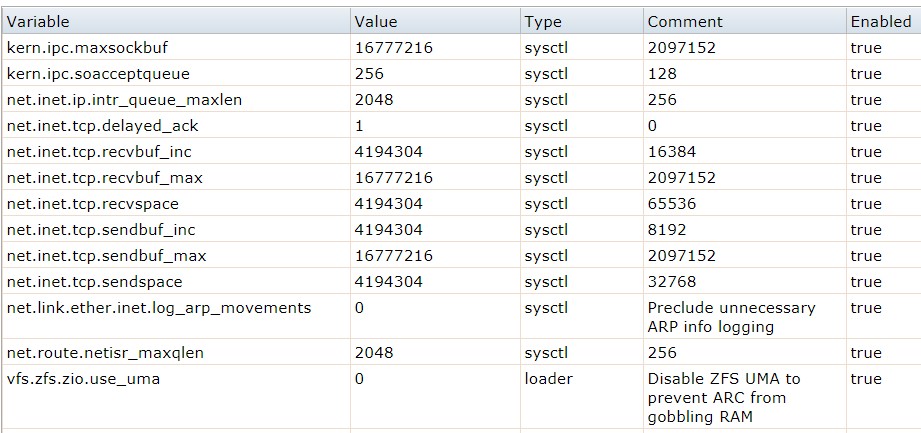Sort by the Value column header
The height and width of the screenshot is (433, 921).
tap(376, 21)
